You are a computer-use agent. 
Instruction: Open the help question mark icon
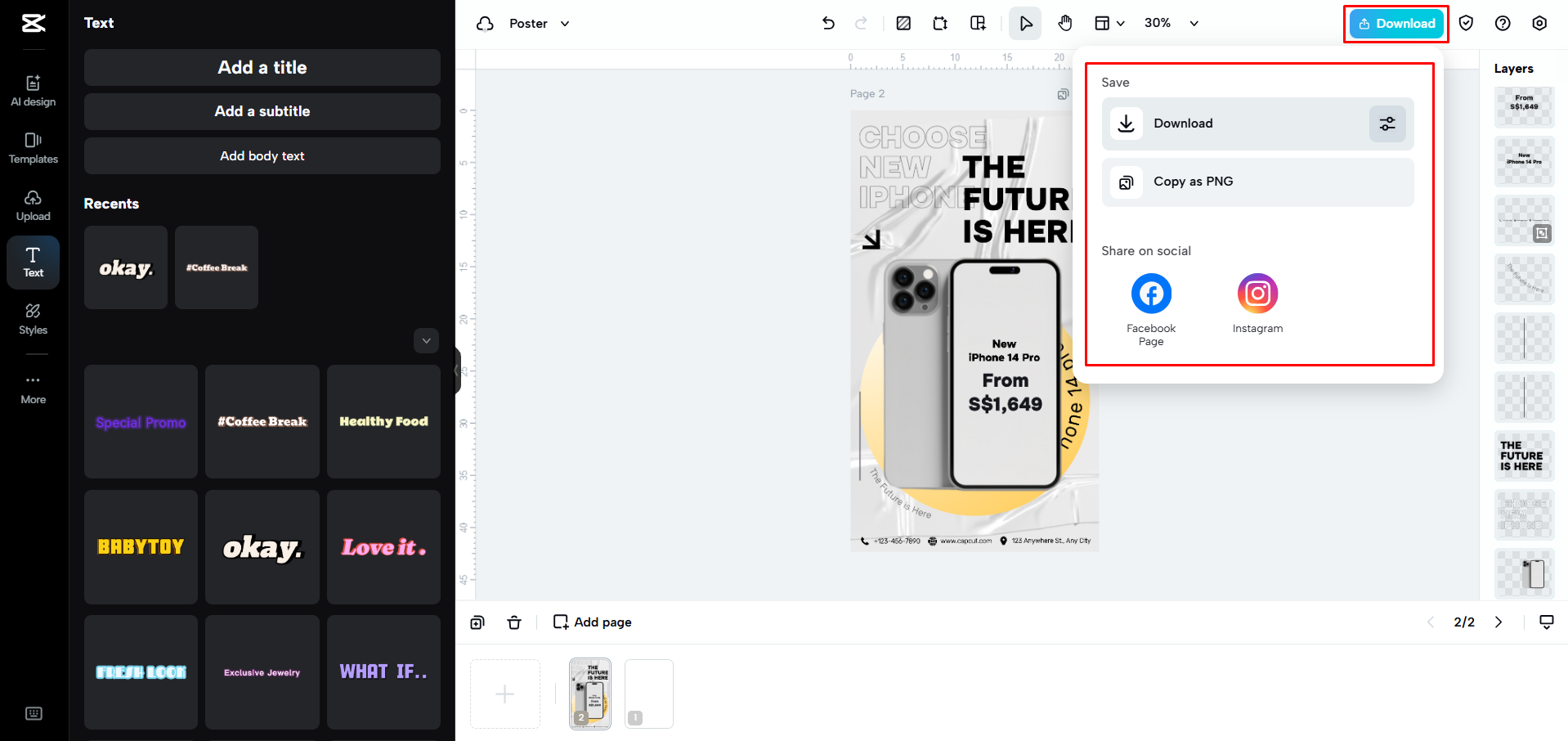pos(1503,24)
